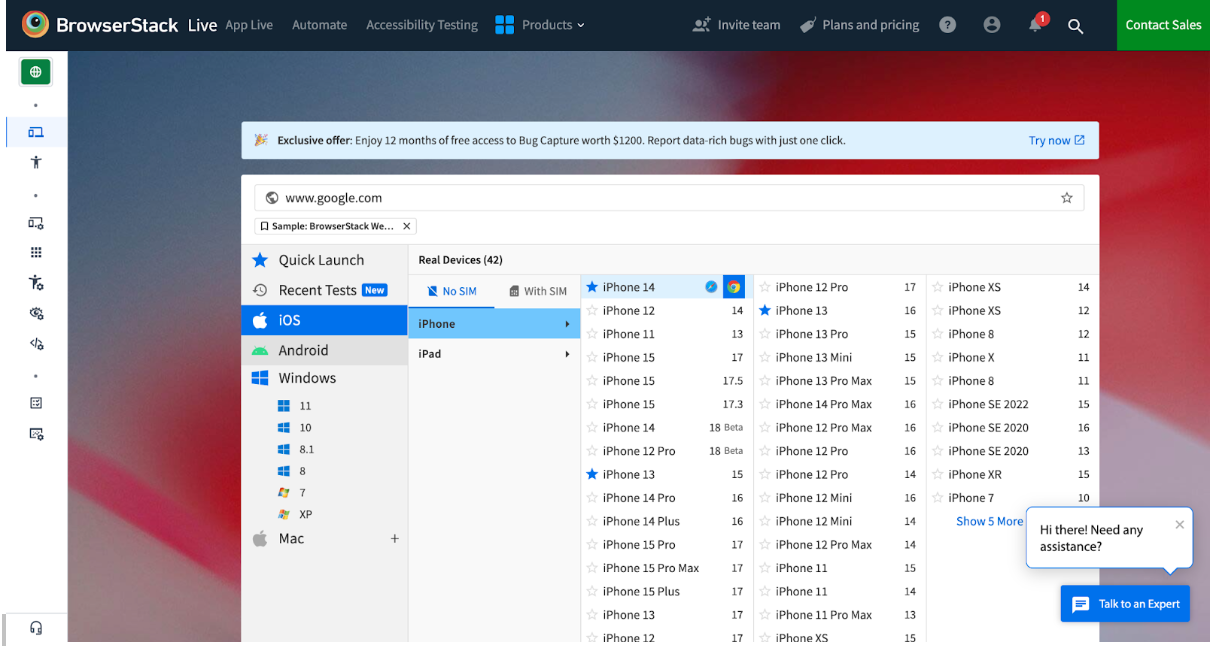
Task: Click the Try now link
Action: pos(1057,141)
